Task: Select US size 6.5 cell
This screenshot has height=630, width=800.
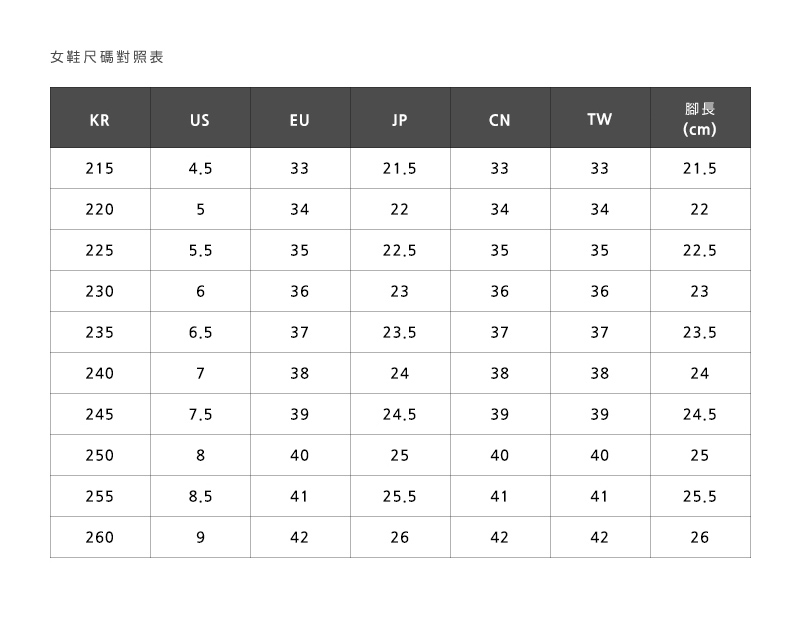Action: [x=200, y=332]
